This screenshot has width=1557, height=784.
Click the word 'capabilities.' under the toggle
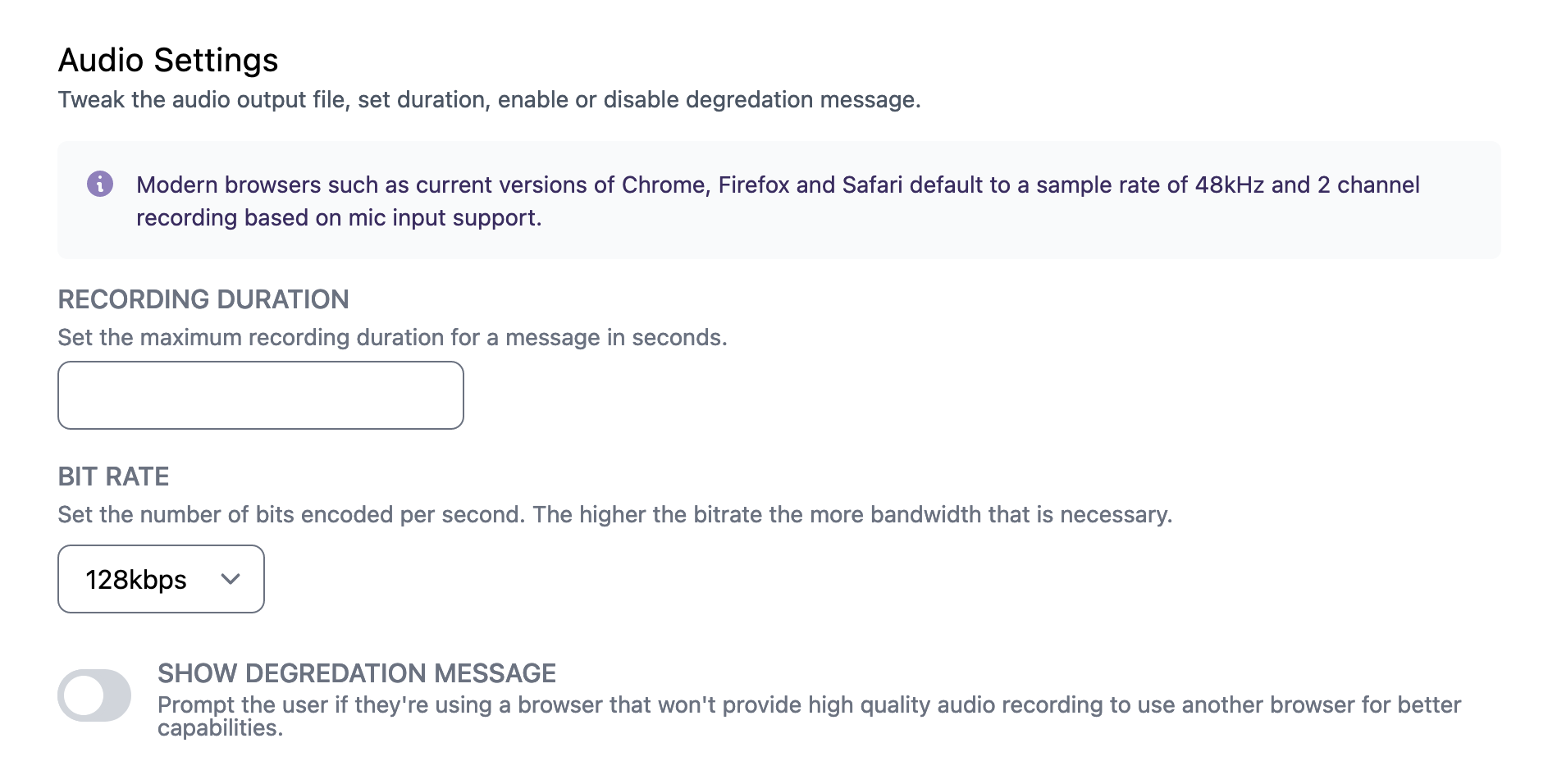[220, 728]
